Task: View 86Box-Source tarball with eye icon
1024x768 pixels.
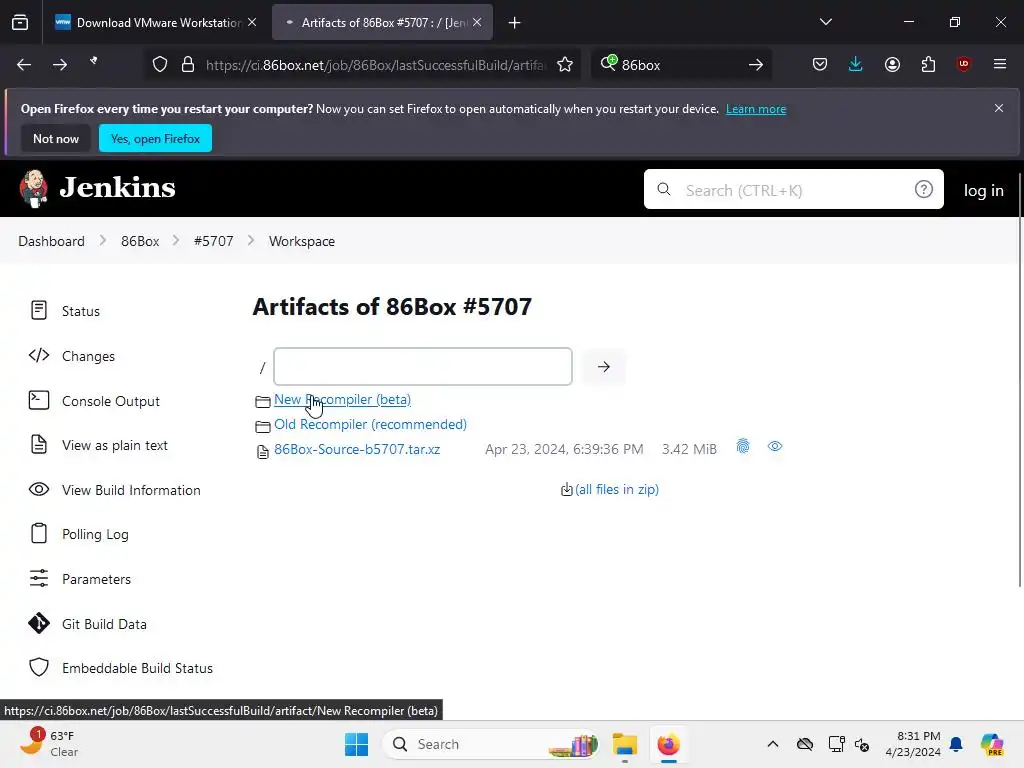Action: click(x=775, y=447)
